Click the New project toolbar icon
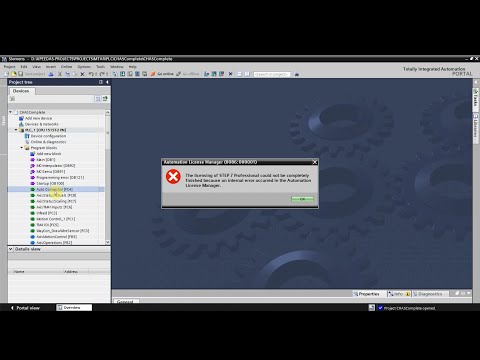 click(x=7, y=74)
